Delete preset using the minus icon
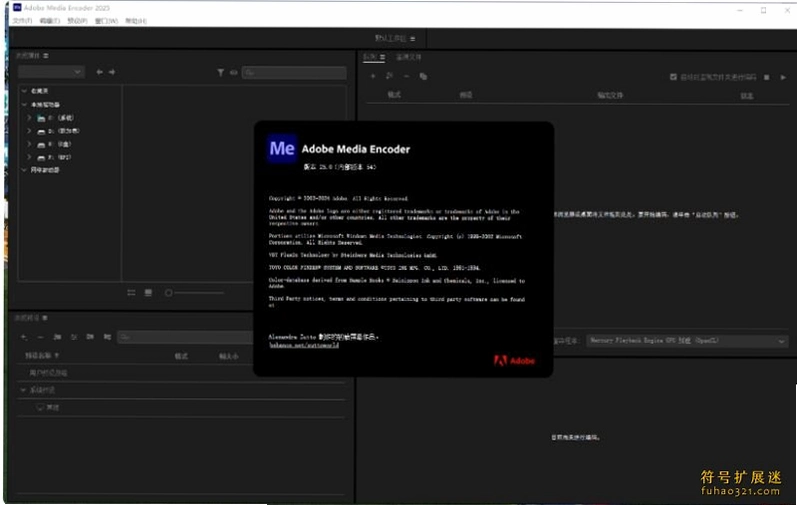 click(x=40, y=337)
